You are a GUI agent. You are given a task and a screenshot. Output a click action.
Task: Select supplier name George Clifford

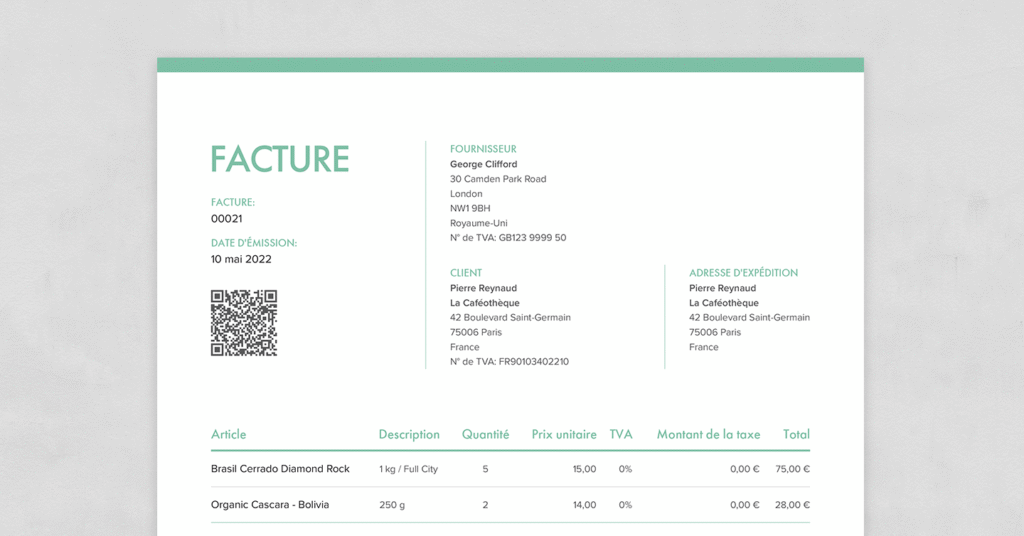(x=484, y=164)
